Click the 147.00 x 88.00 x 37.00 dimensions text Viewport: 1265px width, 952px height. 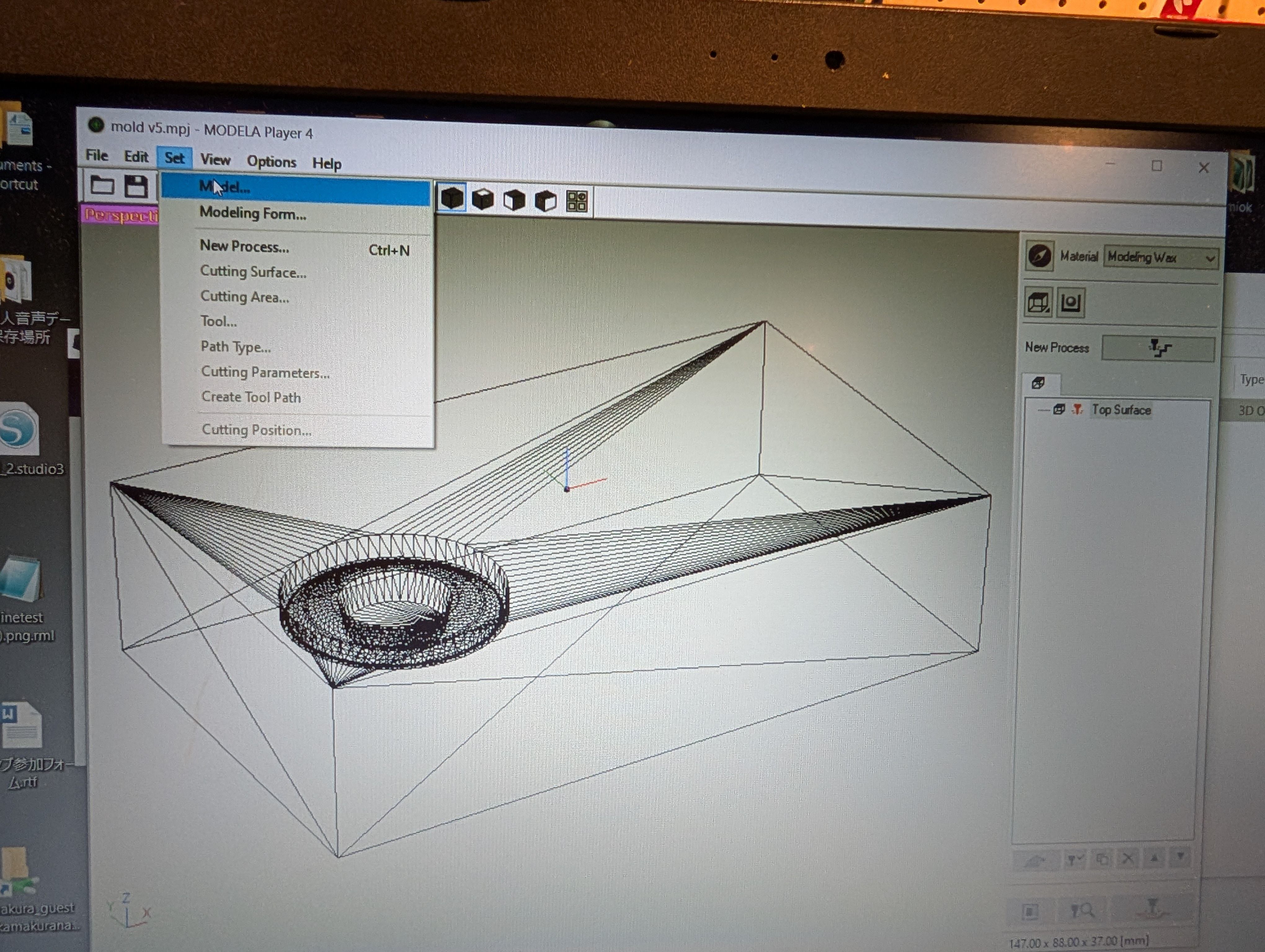pos(1079,941)
